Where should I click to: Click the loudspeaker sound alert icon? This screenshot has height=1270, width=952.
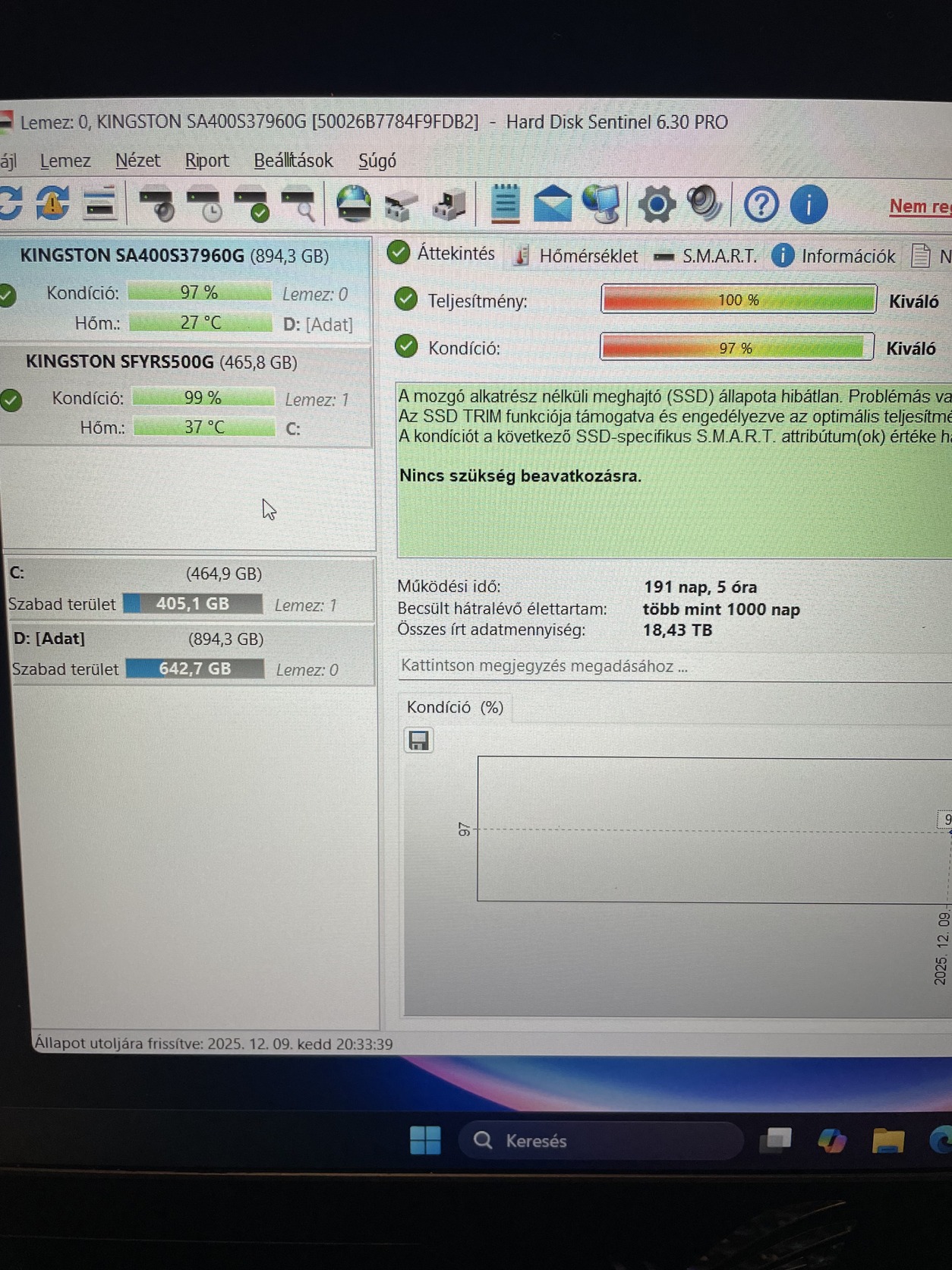pos(705,204)
